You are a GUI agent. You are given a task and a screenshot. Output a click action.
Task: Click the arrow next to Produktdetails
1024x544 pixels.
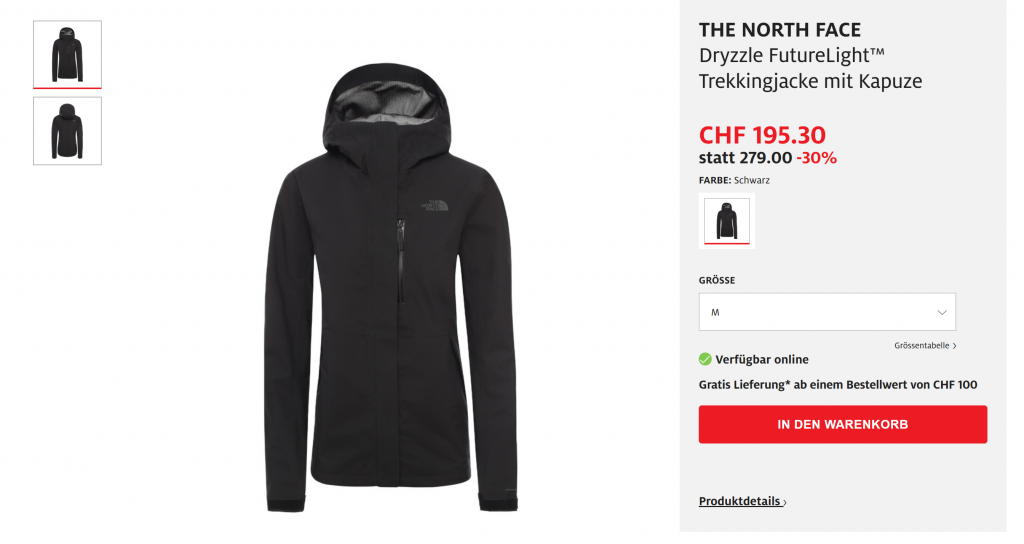[x=784, y=502]
